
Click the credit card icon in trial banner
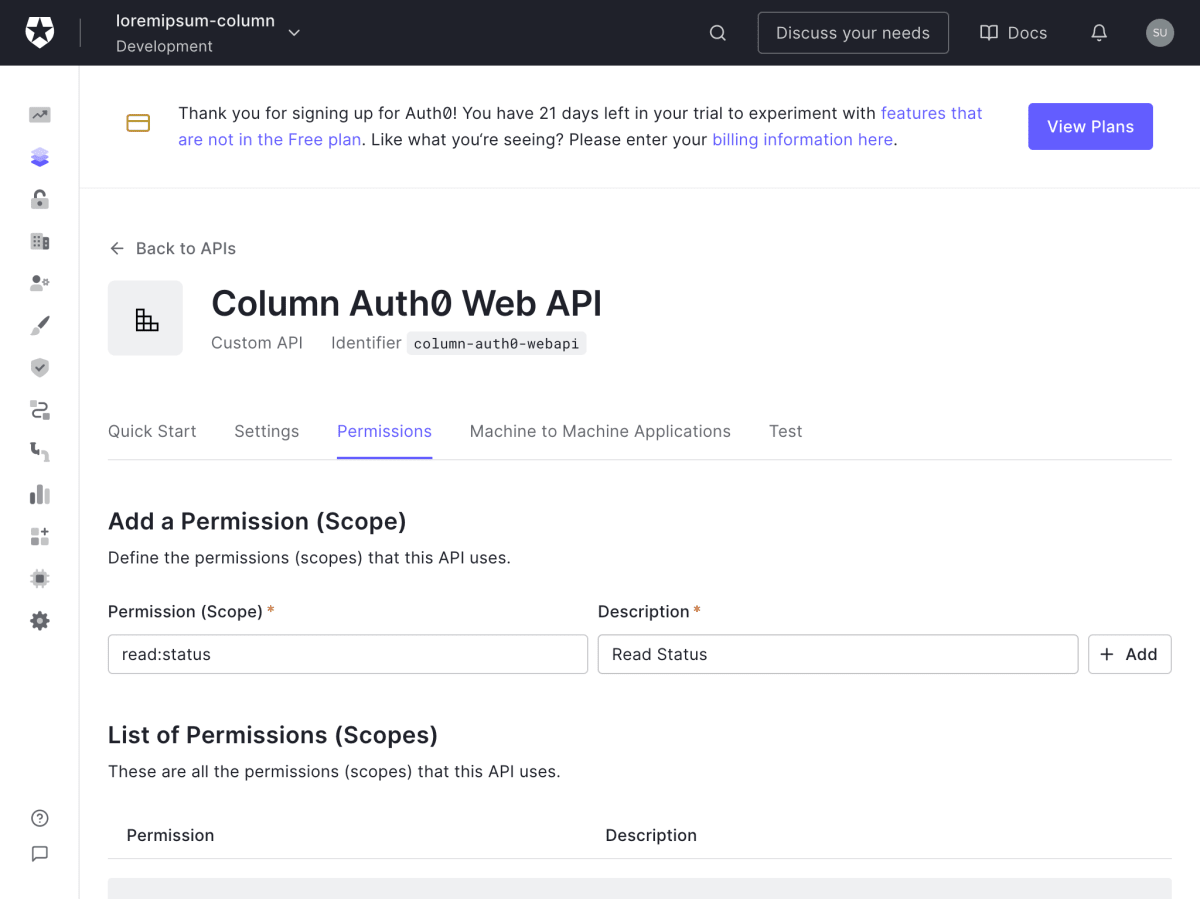pos(138,123)
